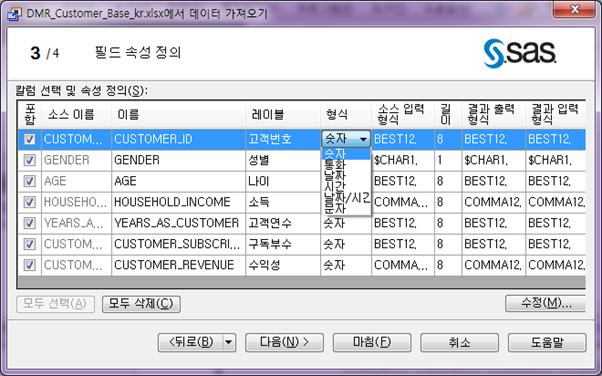Click the 수정(M)... button

(546, 303)
